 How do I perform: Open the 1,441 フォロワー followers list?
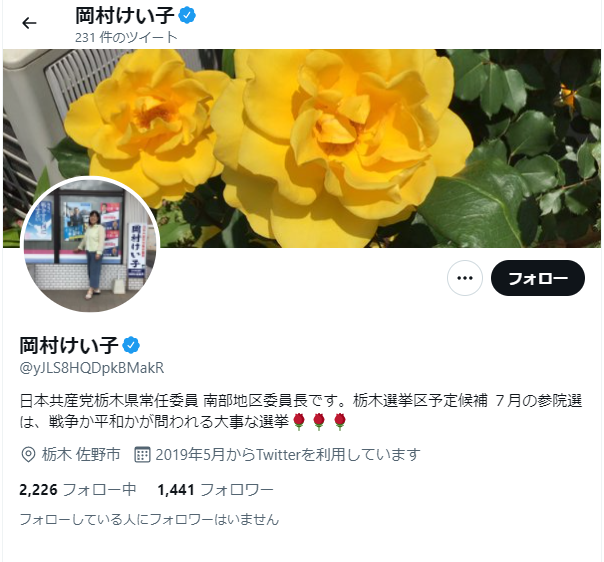tap(215, 490)
